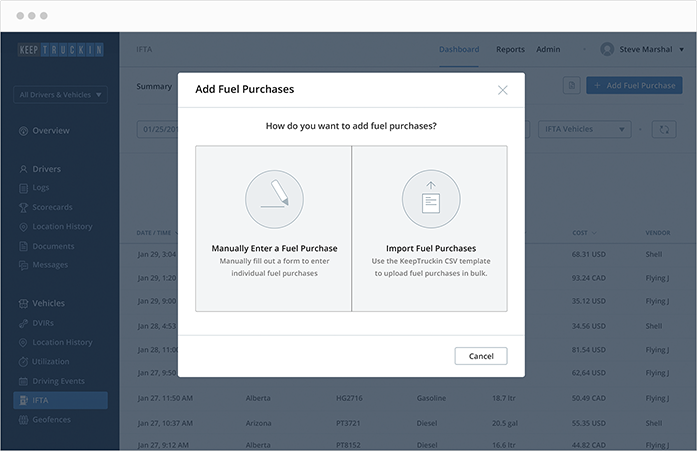
Task: Select the Summary tab
Action: (154, 86)
